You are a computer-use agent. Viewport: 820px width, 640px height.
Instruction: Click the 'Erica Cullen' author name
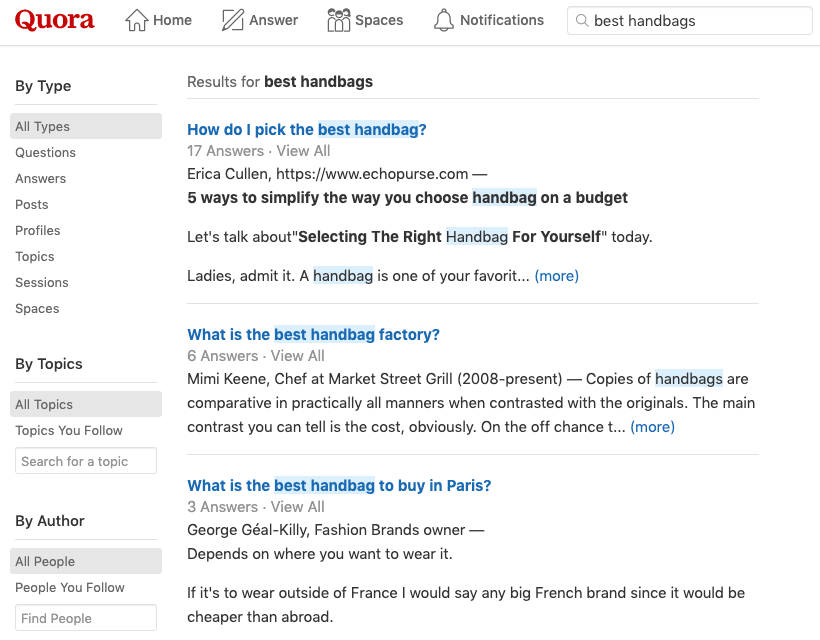coord(227,174)
